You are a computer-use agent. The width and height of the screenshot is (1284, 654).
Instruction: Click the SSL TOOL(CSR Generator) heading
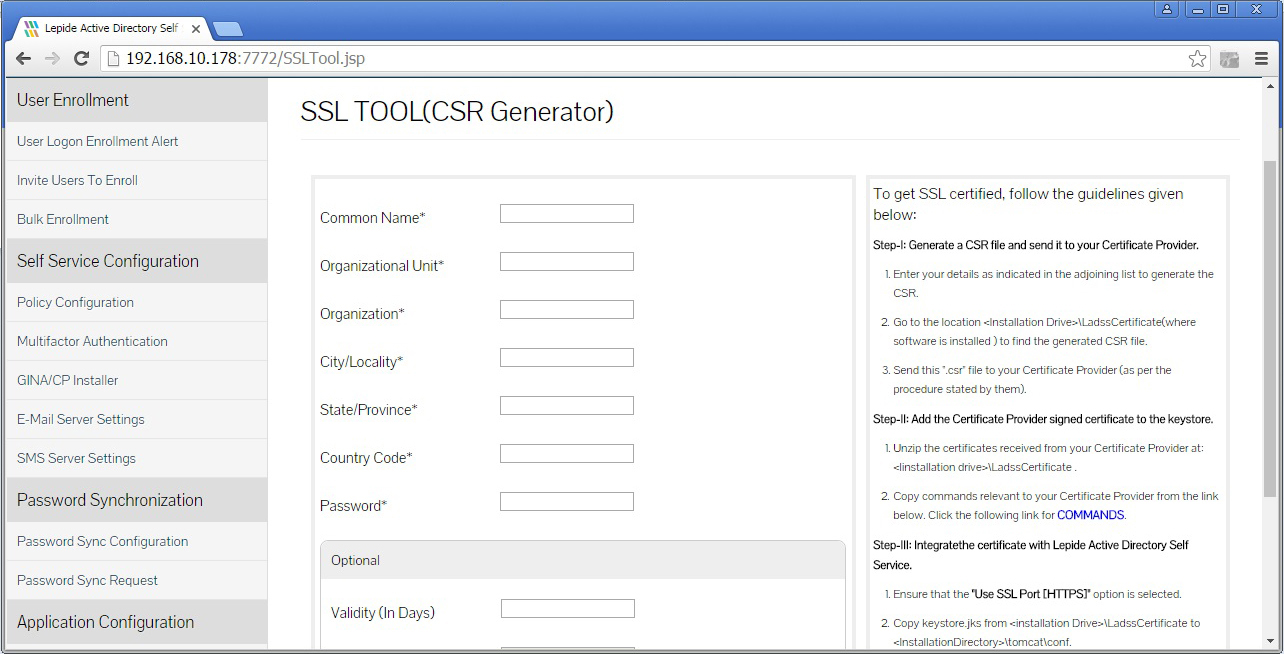click(x=457, y=111)
